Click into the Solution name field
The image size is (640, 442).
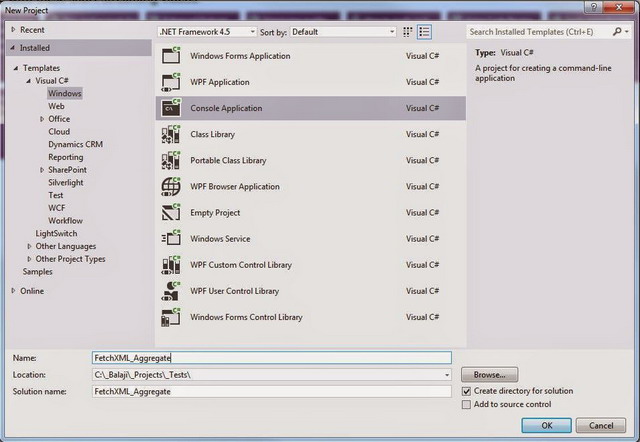tap(272, 391)
